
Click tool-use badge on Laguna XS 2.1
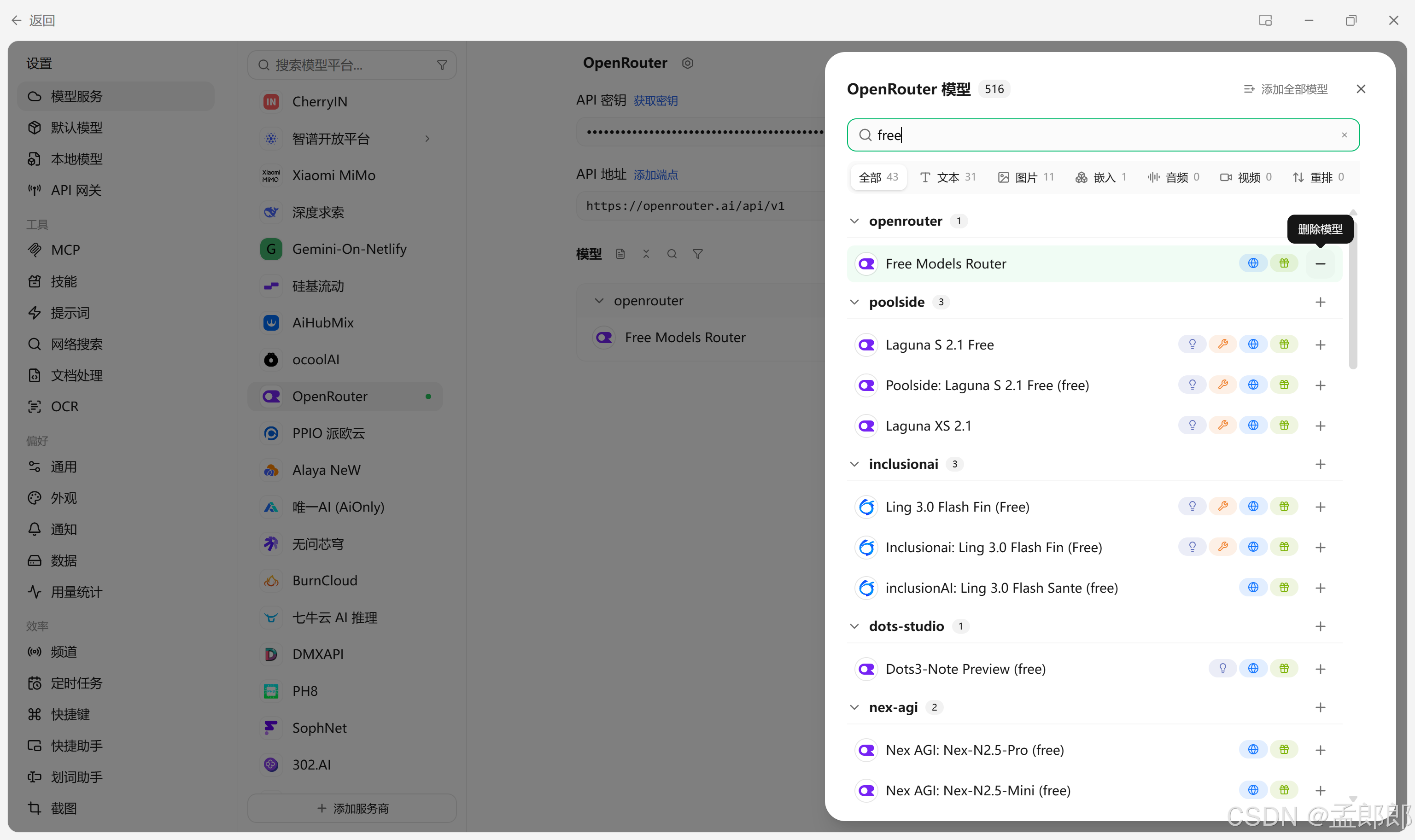point(1222,426)
